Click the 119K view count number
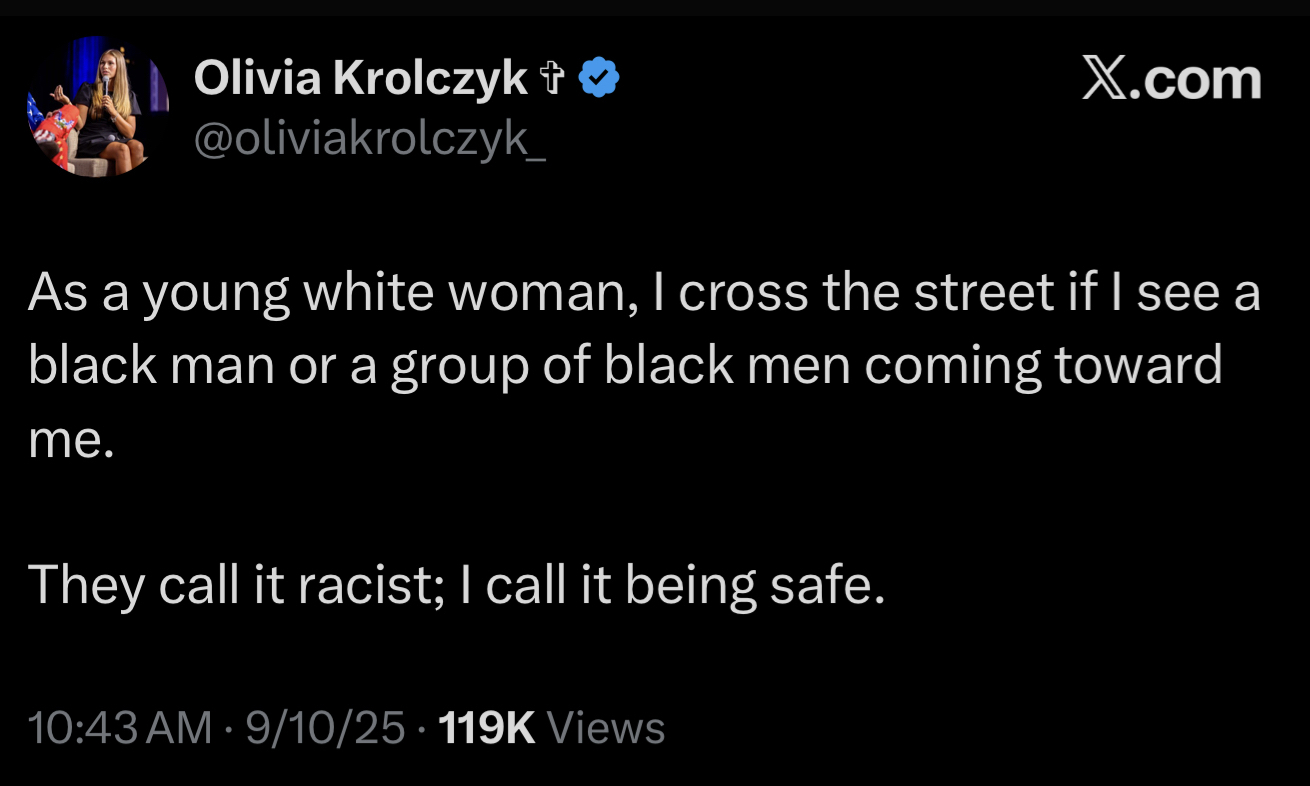1310x786 pixels. coord(487,727)
